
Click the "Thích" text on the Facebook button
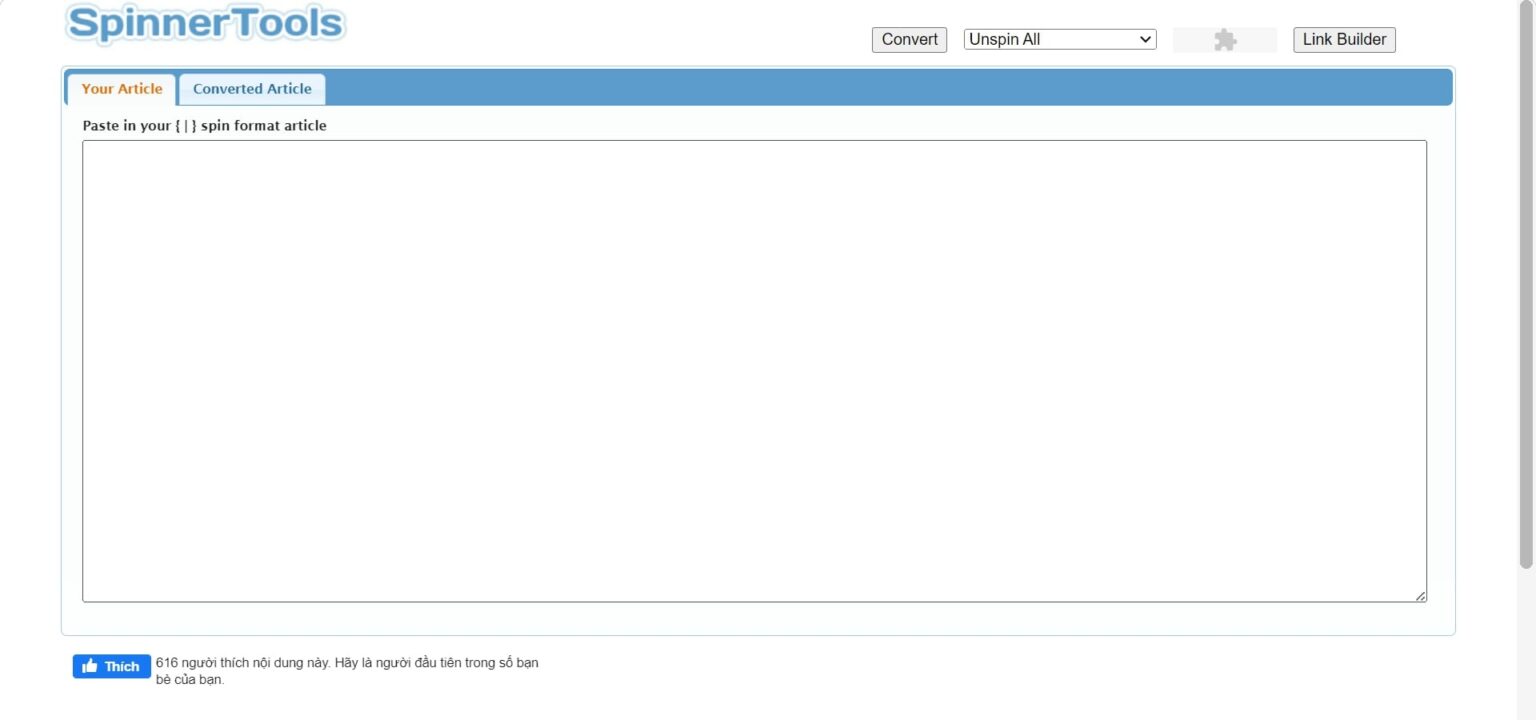(122, 667)
